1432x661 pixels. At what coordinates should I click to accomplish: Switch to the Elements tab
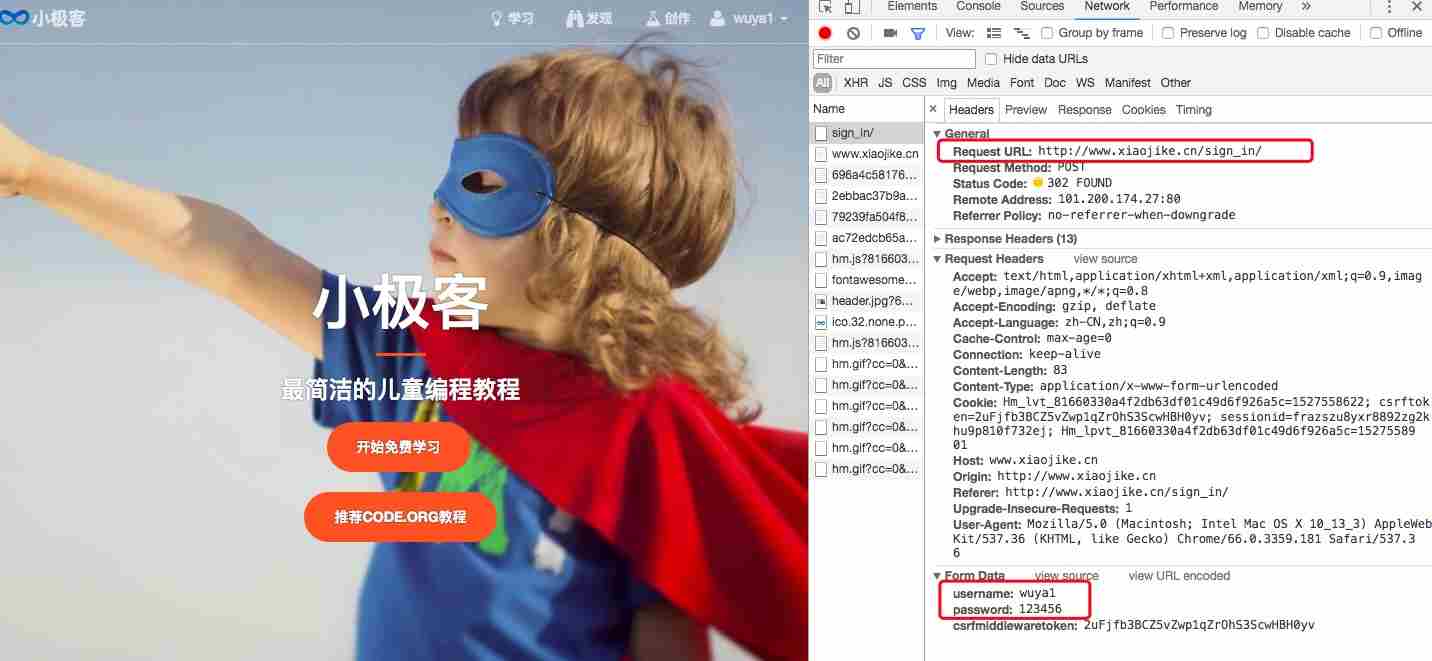(912, 6)
